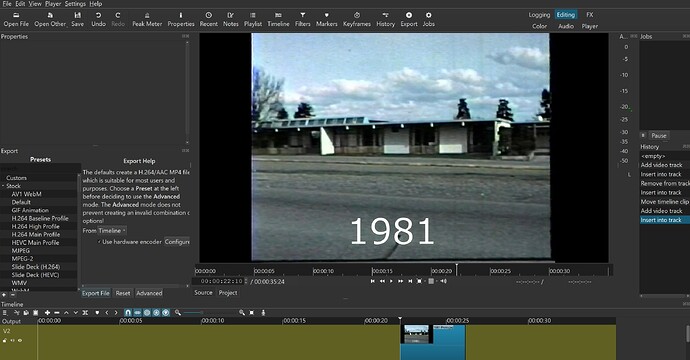Switch to Logging layout
690x360 pixels.
(x=539, y=15)
